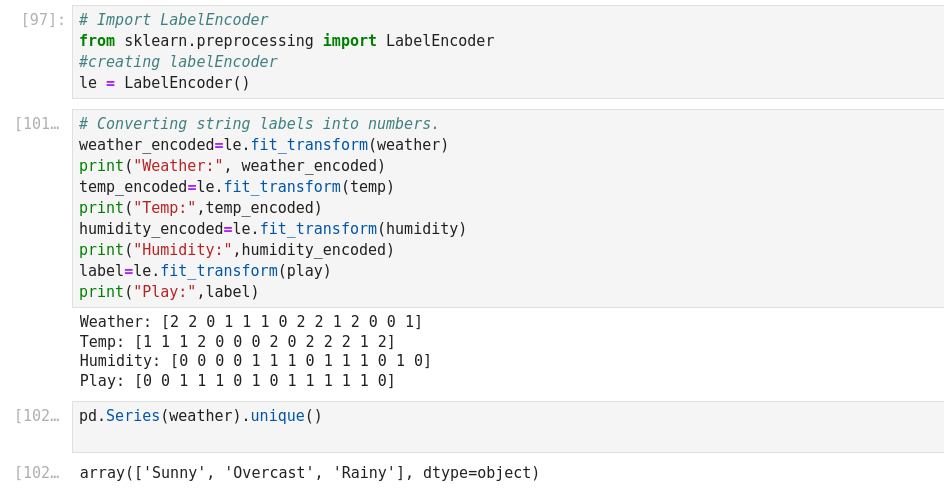Click the 'Converting string labels into numbers' comment
Viewport: 944px width, 495px height.
coord(259,124)
